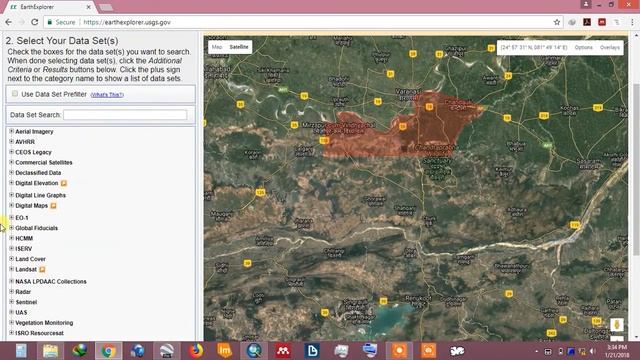Select Land Cover label
The image size is (640, 360).
pos(30,259)
